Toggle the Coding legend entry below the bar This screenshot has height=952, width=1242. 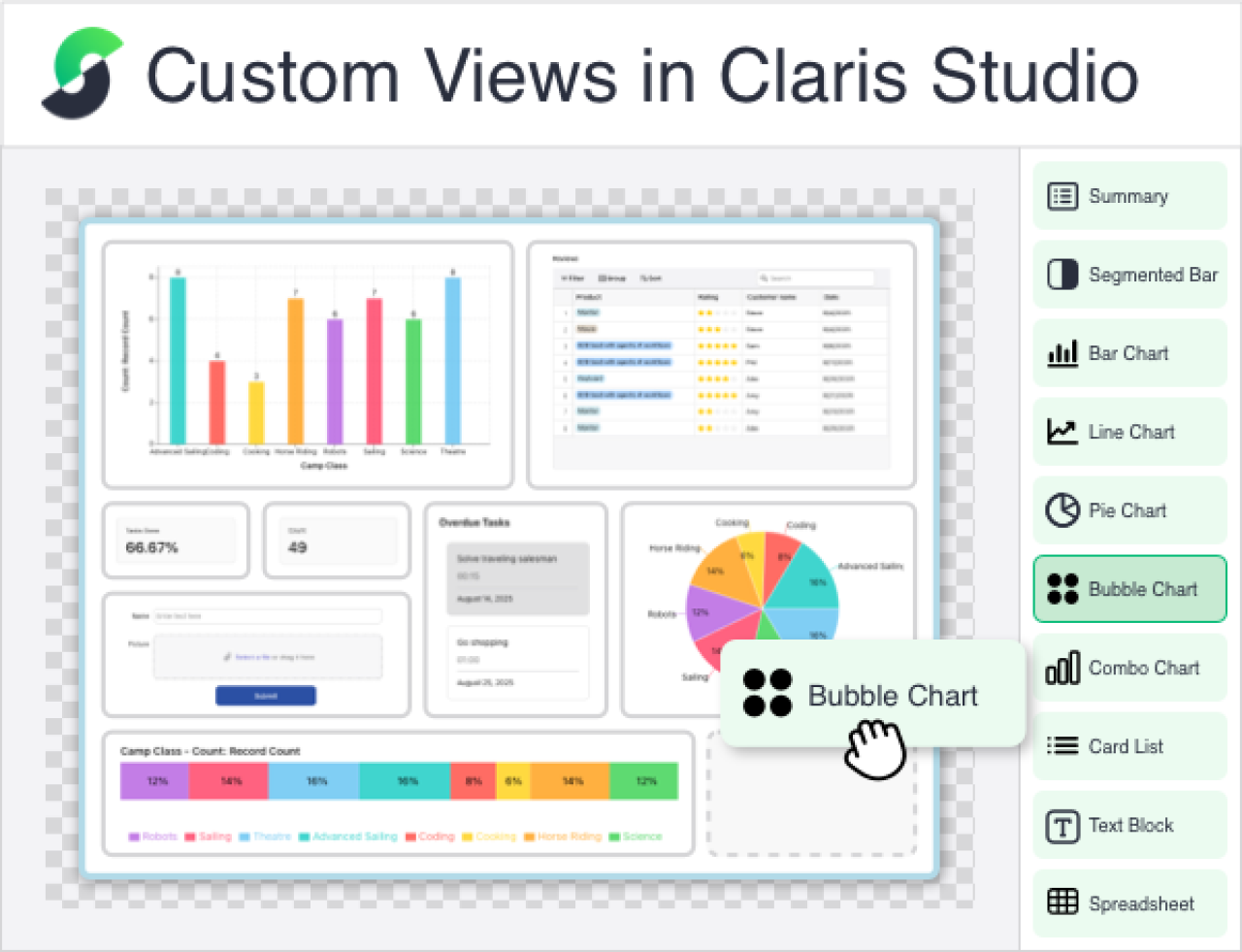(x=432, y=836)
